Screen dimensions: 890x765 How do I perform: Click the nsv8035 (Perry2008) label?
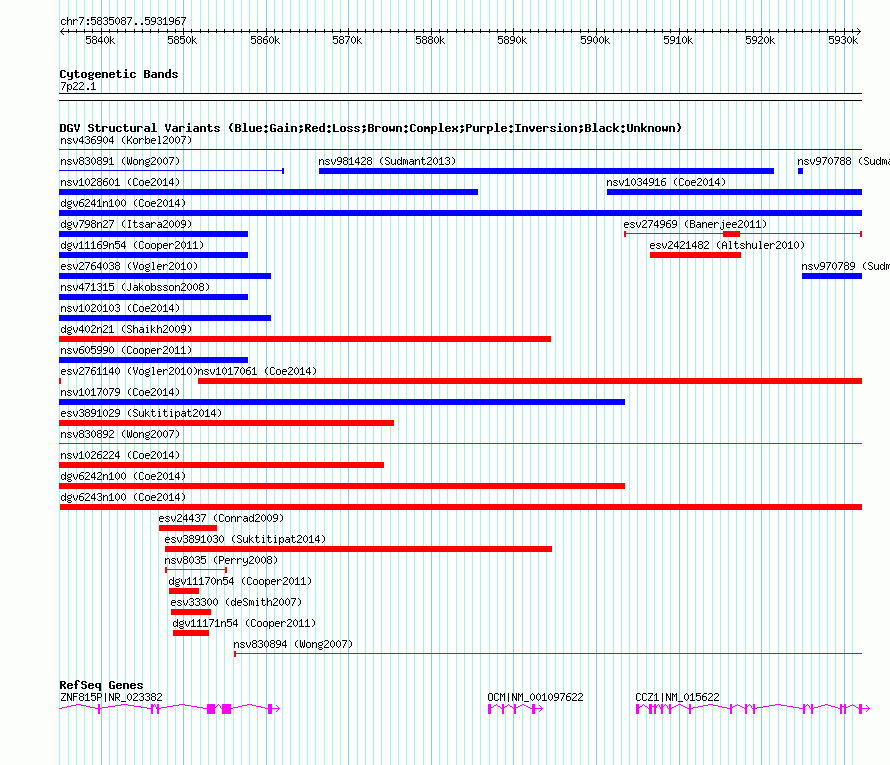(x=221, y=560)
